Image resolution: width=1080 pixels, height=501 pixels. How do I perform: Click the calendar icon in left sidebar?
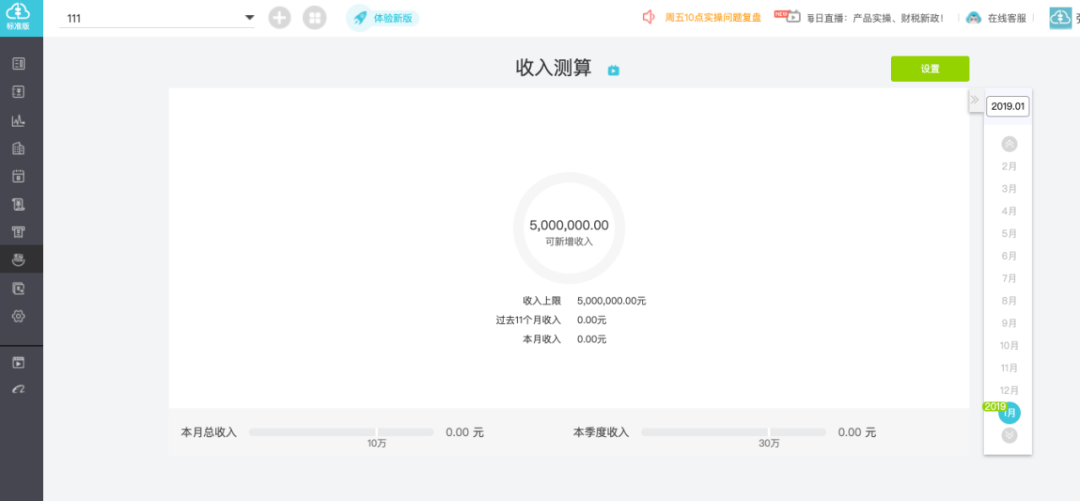pyautogui.click(x=18, y=176)
